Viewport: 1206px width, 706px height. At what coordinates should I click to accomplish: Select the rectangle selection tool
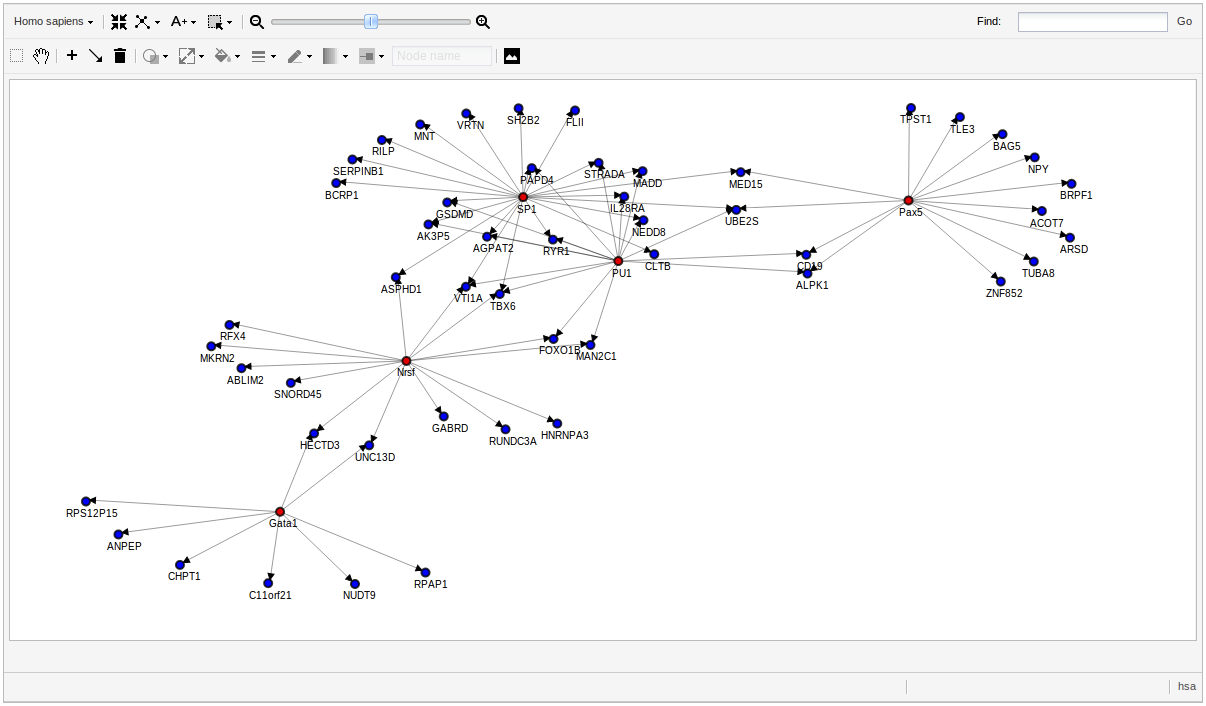[x=16, y=55]
